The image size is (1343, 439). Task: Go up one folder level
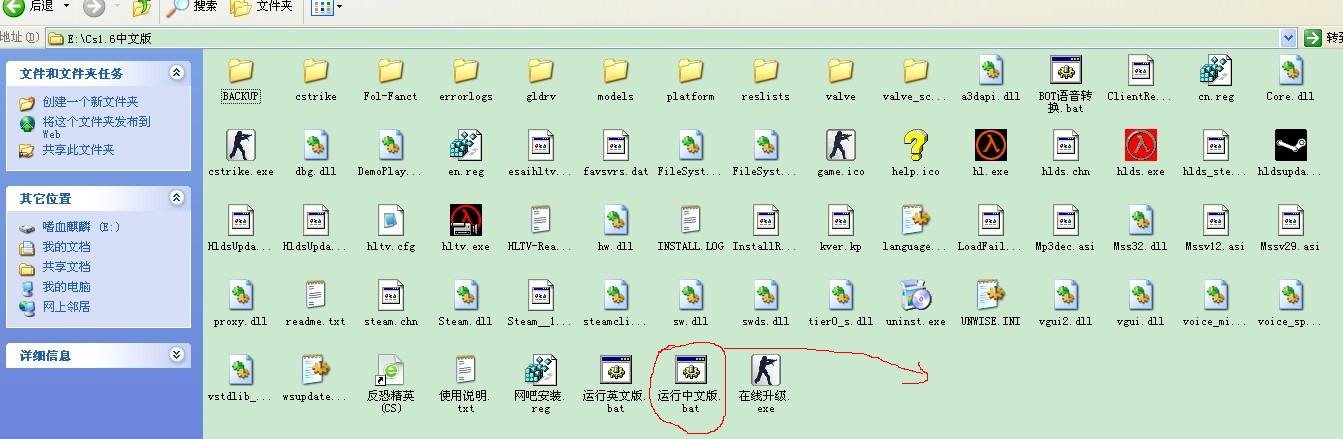pyautogui.click(x=143, y=8)
